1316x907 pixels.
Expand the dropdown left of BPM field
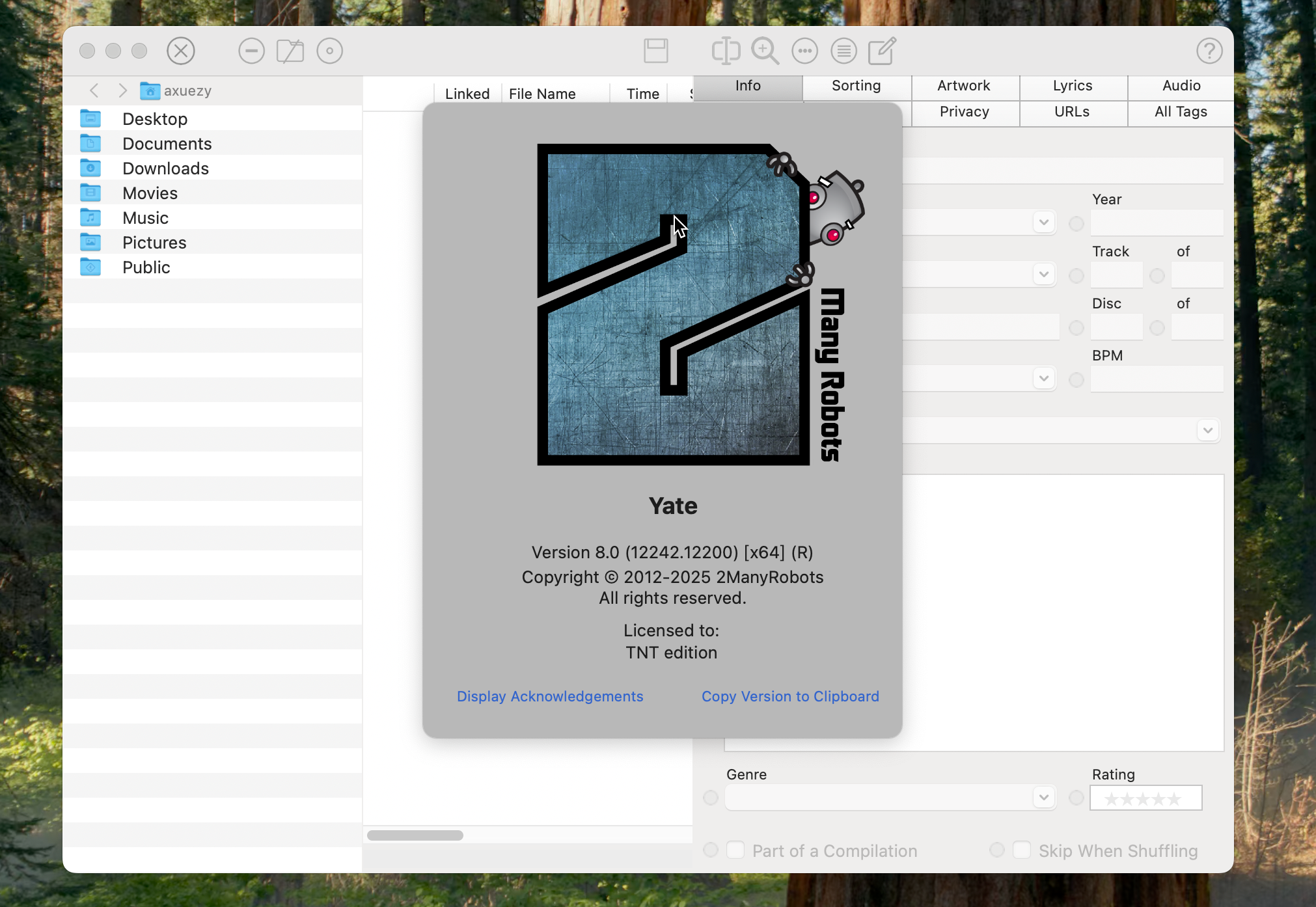(x=1044, y=378)
